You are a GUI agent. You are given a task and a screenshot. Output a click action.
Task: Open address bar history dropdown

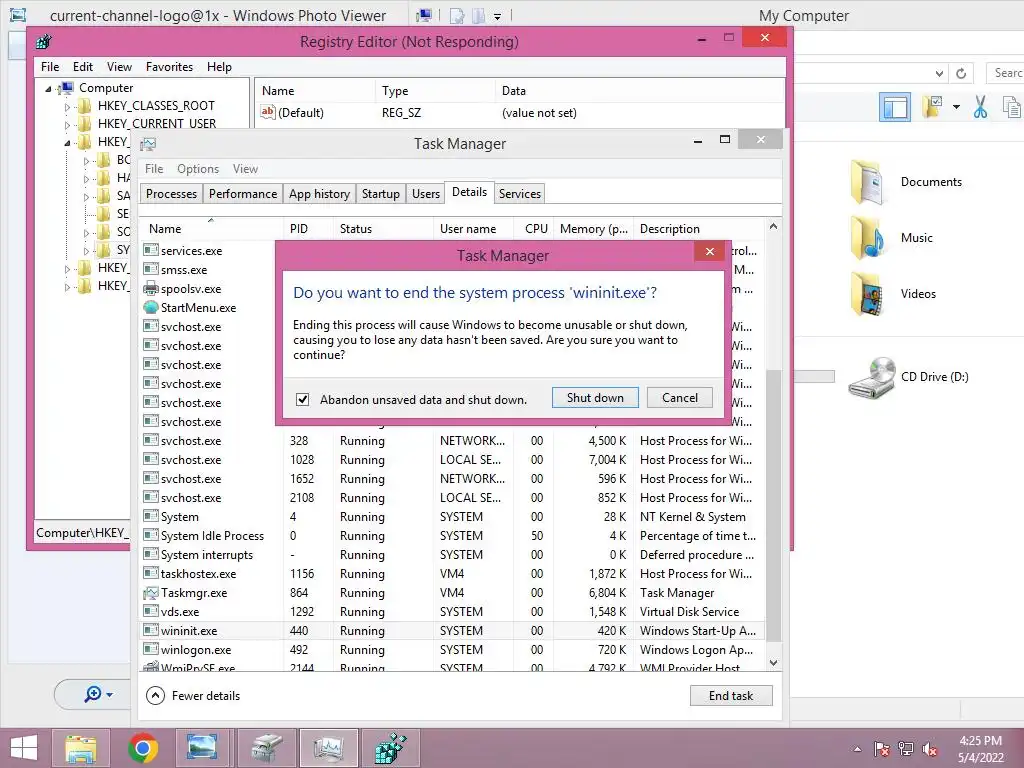pos(938,73)
